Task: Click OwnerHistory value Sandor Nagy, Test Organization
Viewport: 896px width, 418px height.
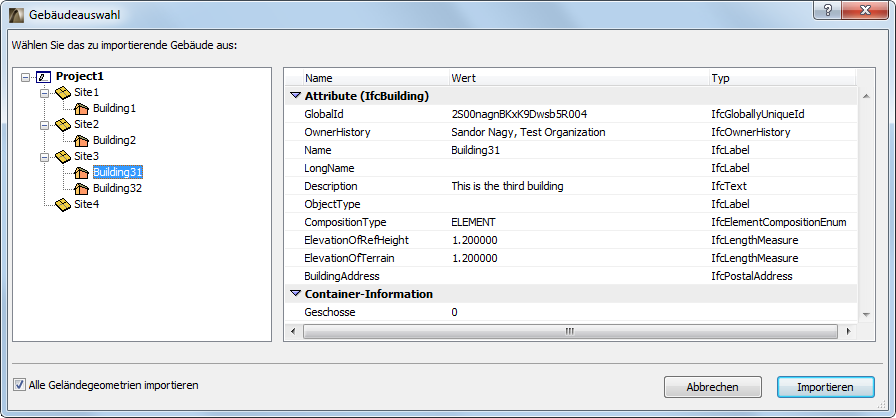Action: [528, 132]
